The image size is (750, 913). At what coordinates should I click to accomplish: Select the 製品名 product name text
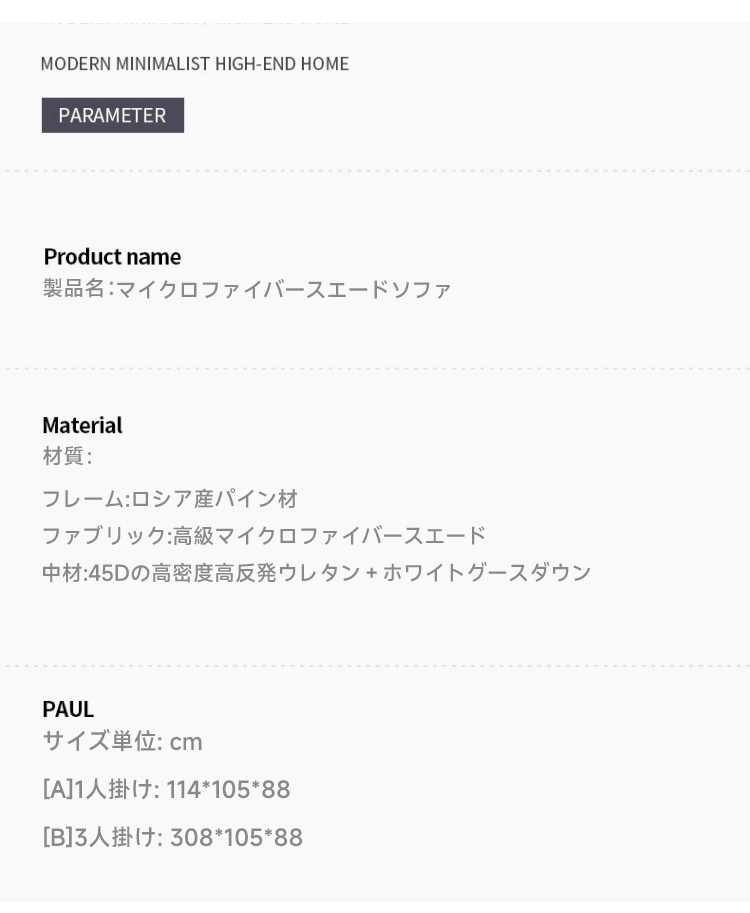pos(247,289)
